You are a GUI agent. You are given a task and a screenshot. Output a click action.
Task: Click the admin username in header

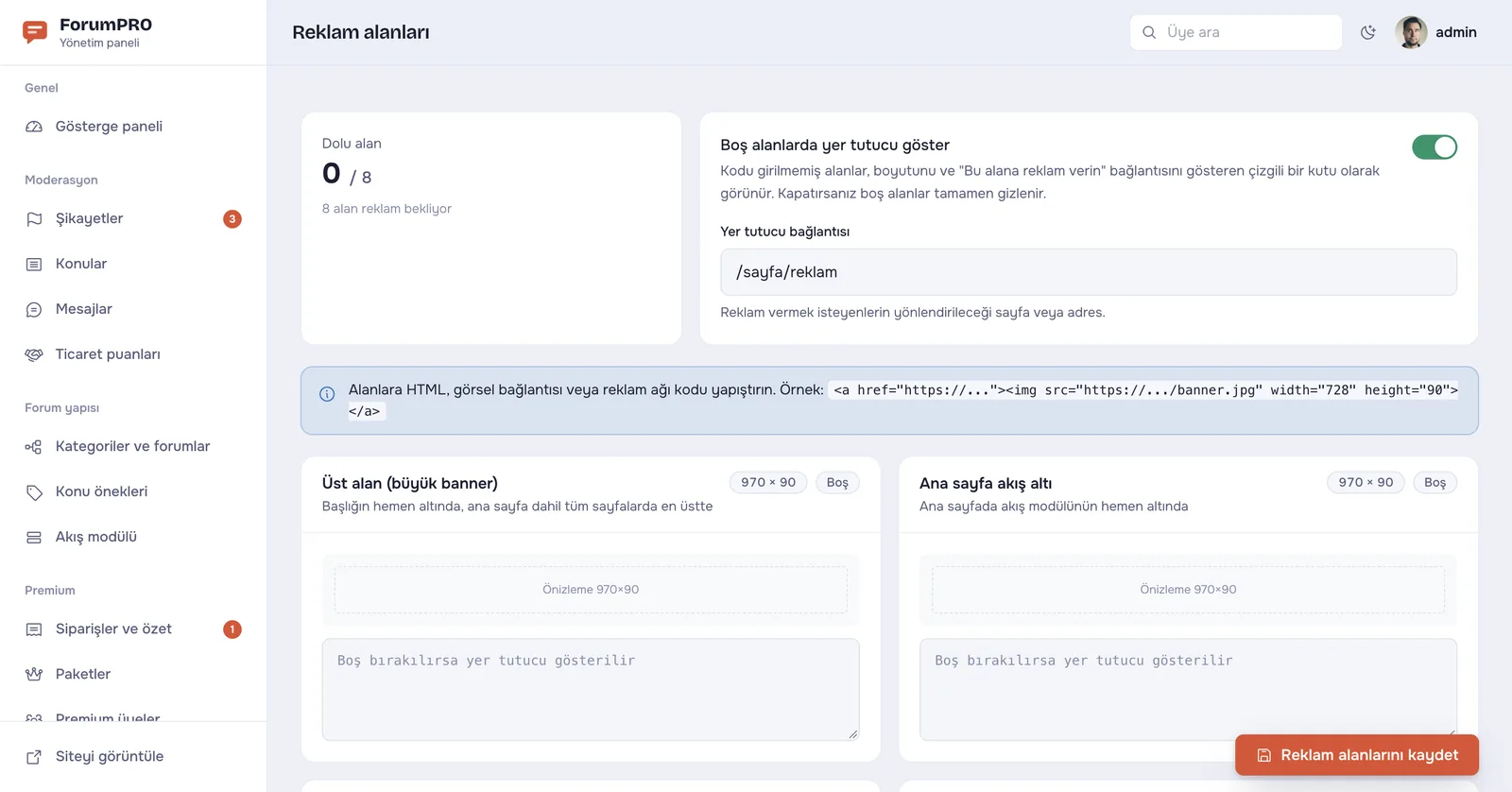[1456, 32]
